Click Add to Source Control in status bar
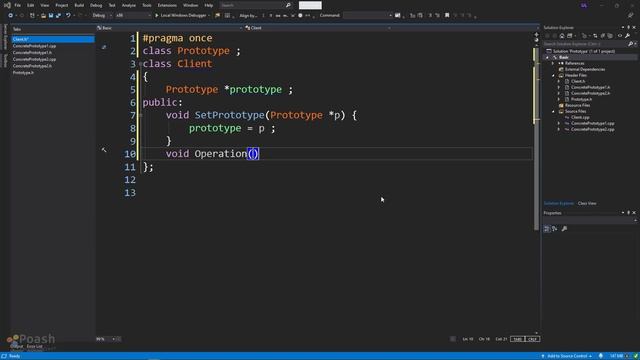This screenshot has width=640, height=360. coord(567,356)
